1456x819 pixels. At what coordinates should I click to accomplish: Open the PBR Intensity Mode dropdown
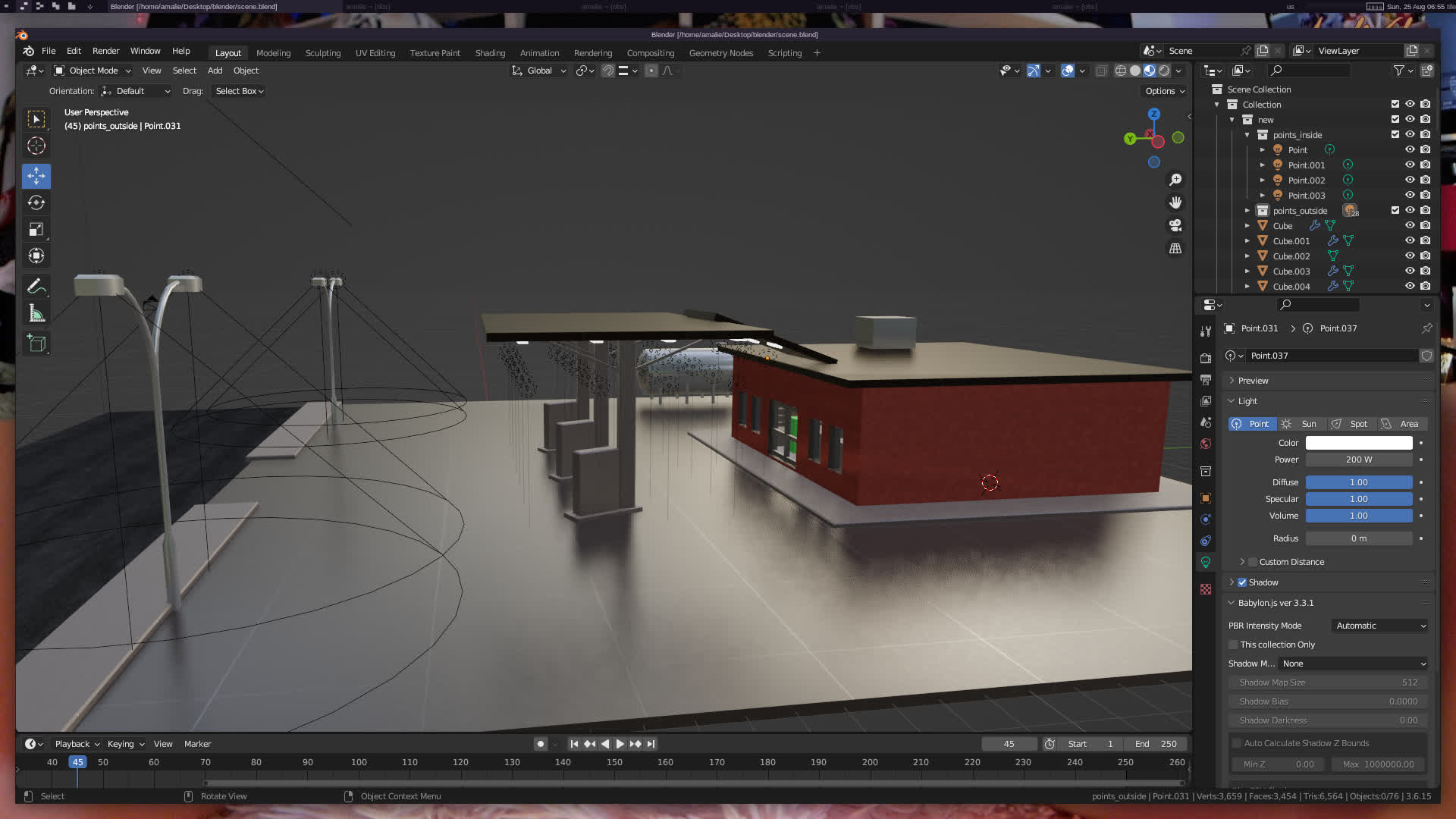coord(1380,626)
